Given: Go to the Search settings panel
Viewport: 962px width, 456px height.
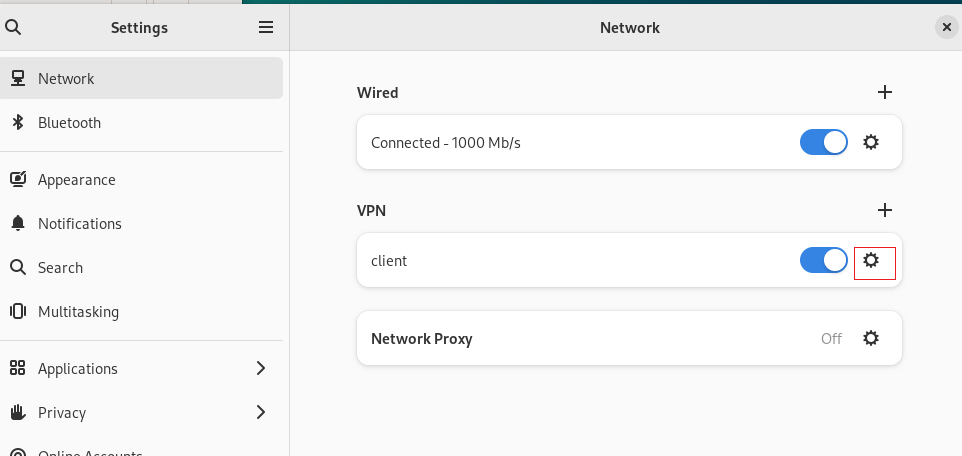Looking at the screenshot, I should coord(141,268).
